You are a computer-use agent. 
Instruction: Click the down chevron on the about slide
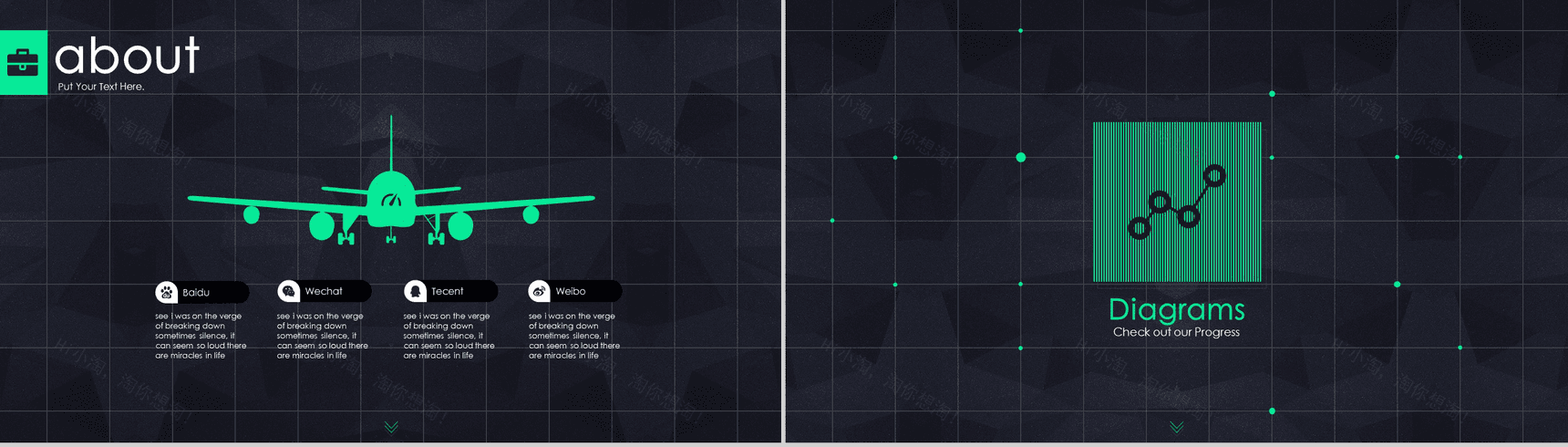pos(391,427)
